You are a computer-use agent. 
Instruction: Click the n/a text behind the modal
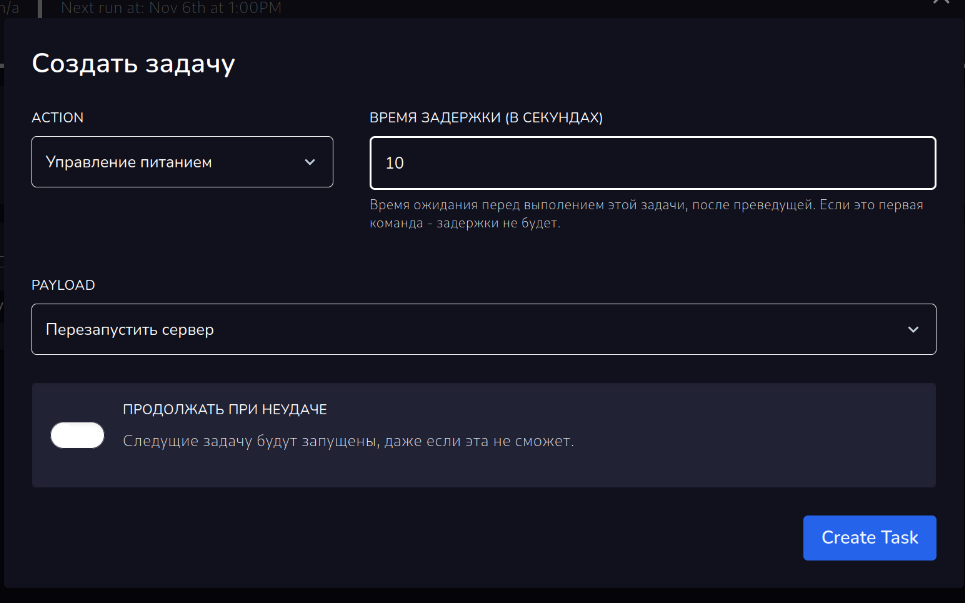click(x=9, y=9)
